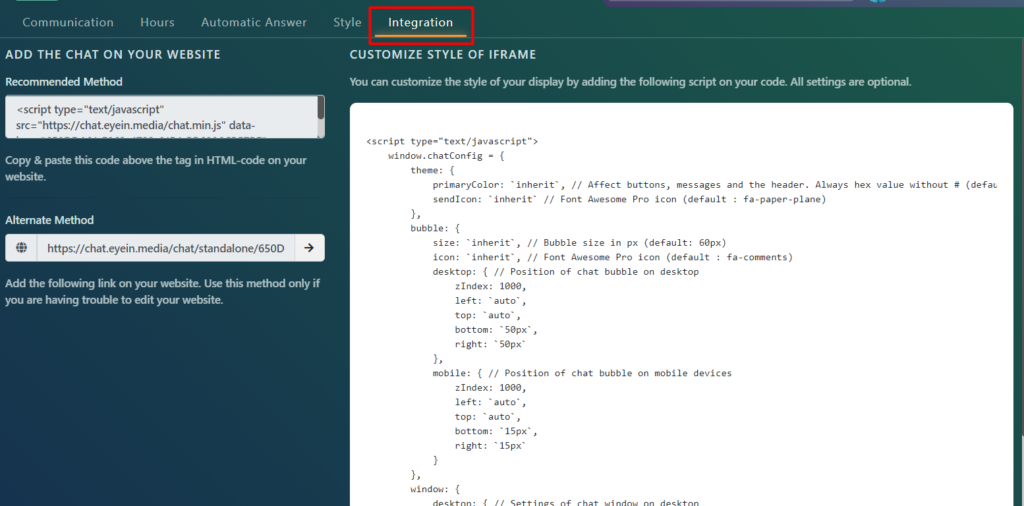Click the 'Customize Style of Iframe' heading
The image size is (1024, 506).
coord(443,54)
